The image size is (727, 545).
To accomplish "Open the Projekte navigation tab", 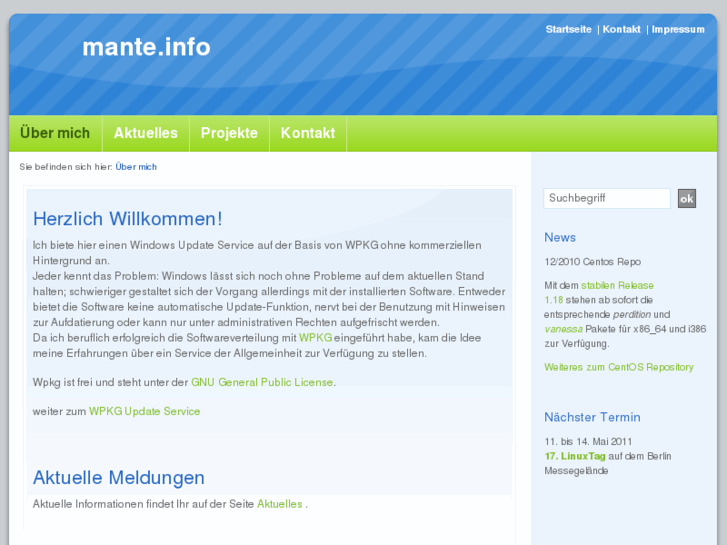I will point(229,133).
